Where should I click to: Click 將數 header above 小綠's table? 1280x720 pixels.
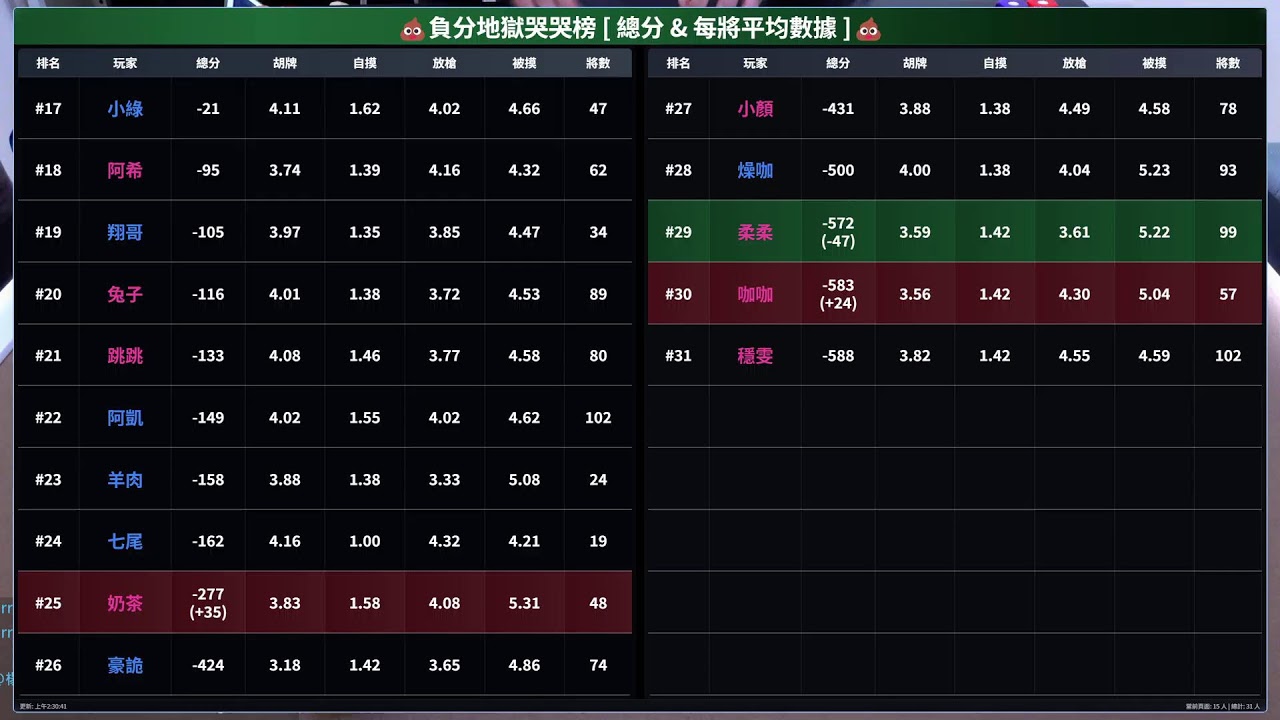click(598, 63)
